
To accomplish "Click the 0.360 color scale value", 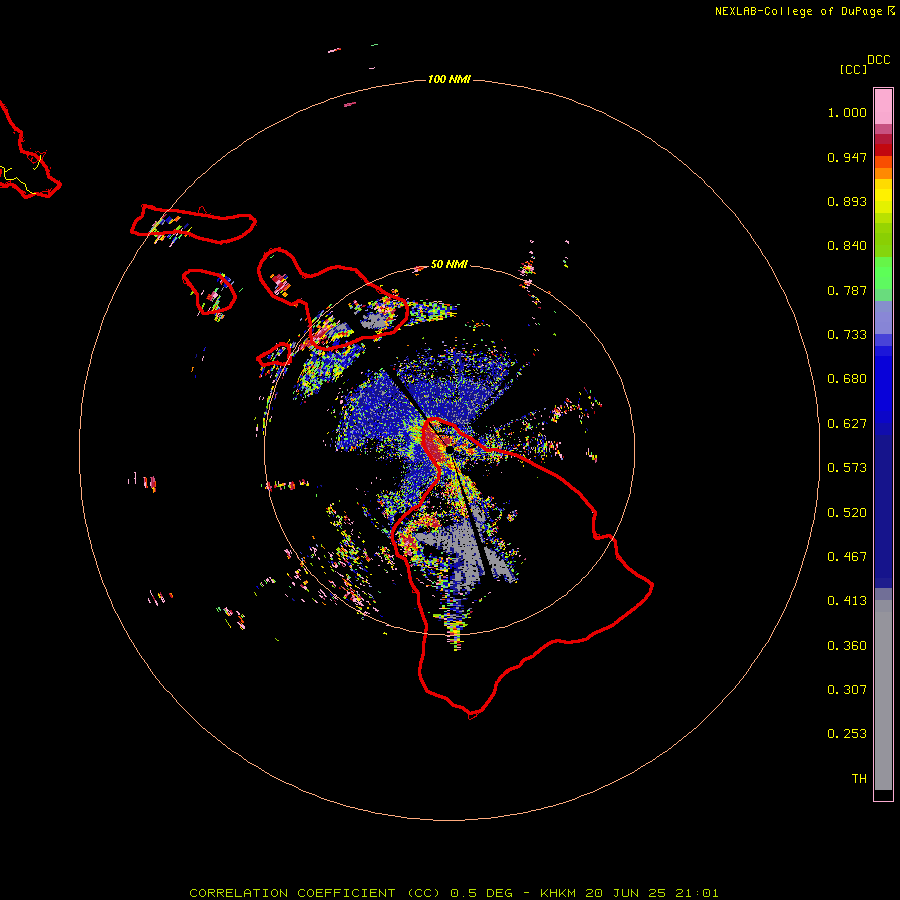I will point(847,646).
